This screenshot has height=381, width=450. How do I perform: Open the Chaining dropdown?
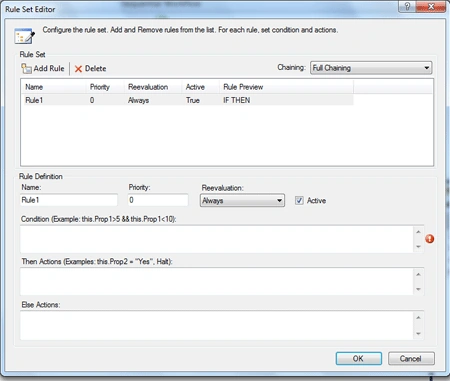(371, 68)
